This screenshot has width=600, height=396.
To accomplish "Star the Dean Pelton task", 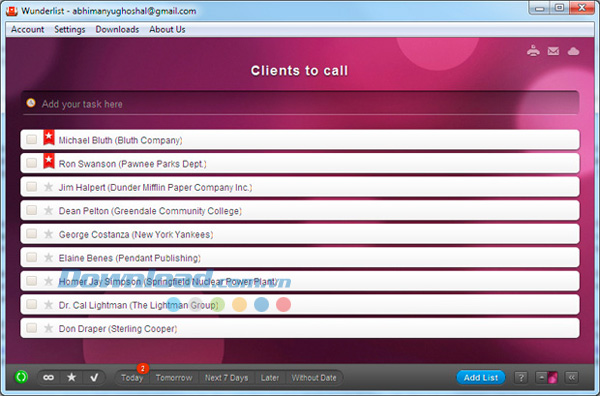I will (48, 210).
